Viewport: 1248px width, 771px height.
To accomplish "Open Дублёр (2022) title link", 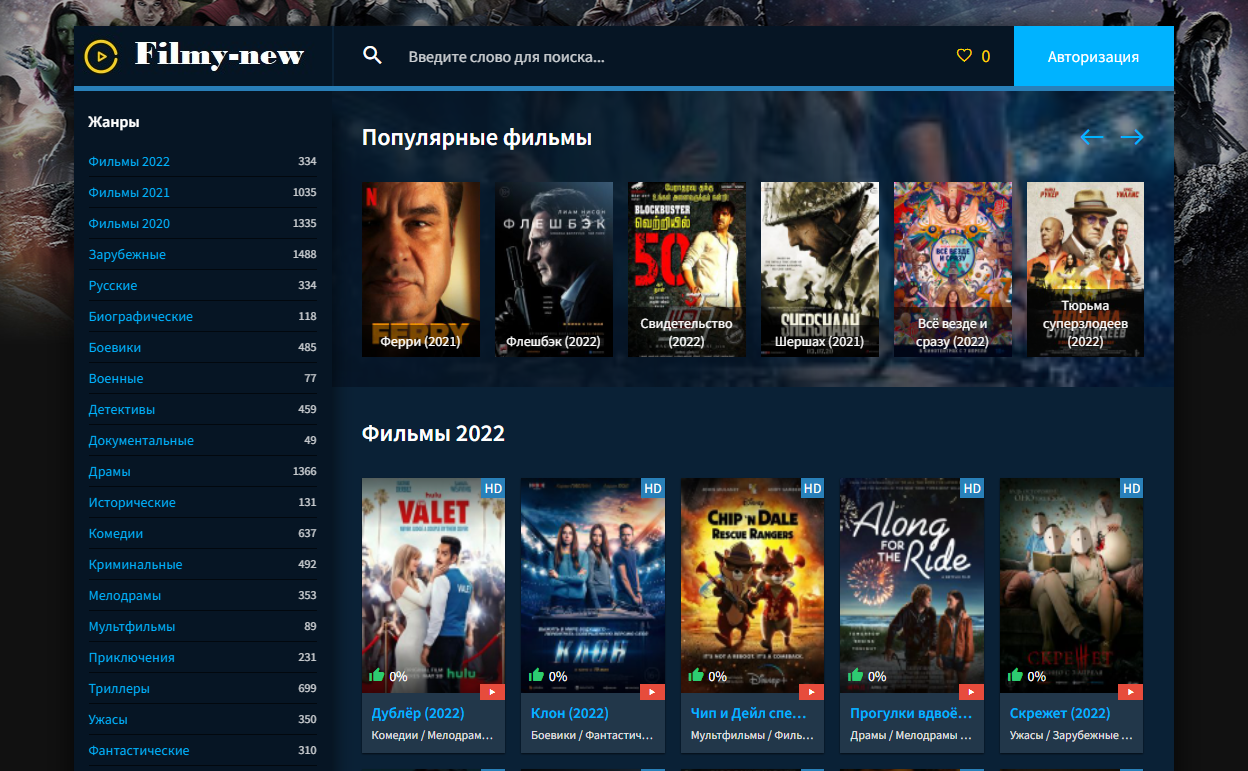I will coord(418,713).
